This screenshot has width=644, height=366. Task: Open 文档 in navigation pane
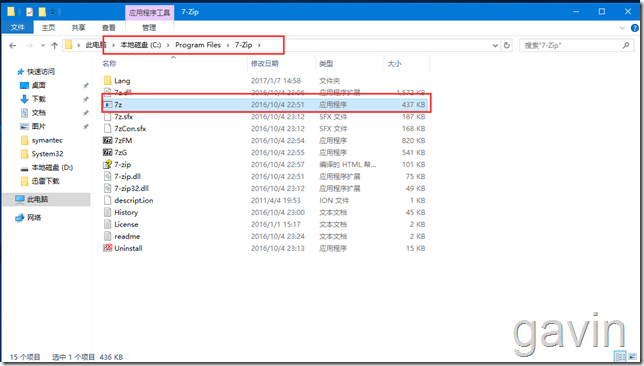[39, 113]
